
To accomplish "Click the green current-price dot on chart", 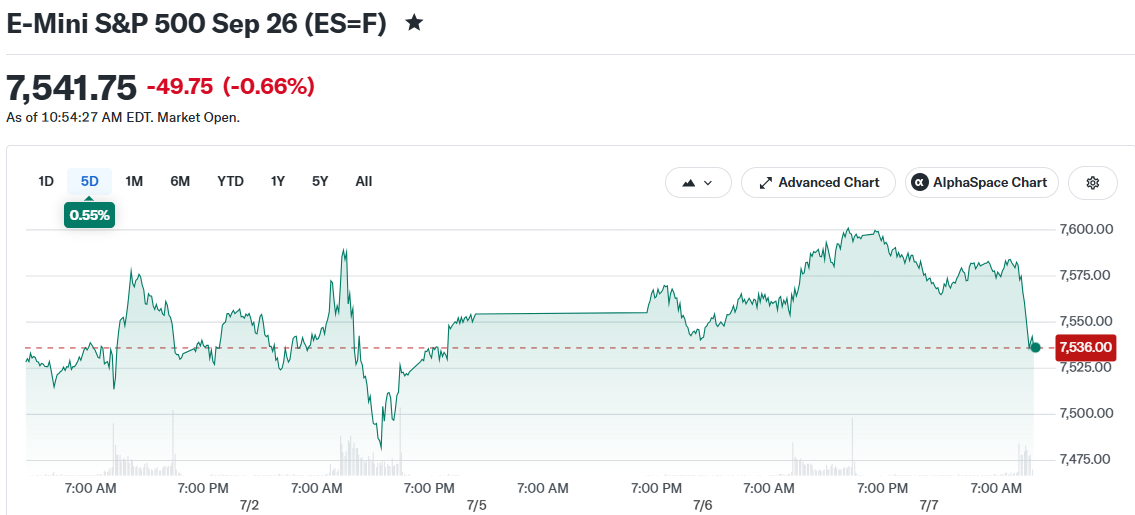I will [x=1035, y=348].
